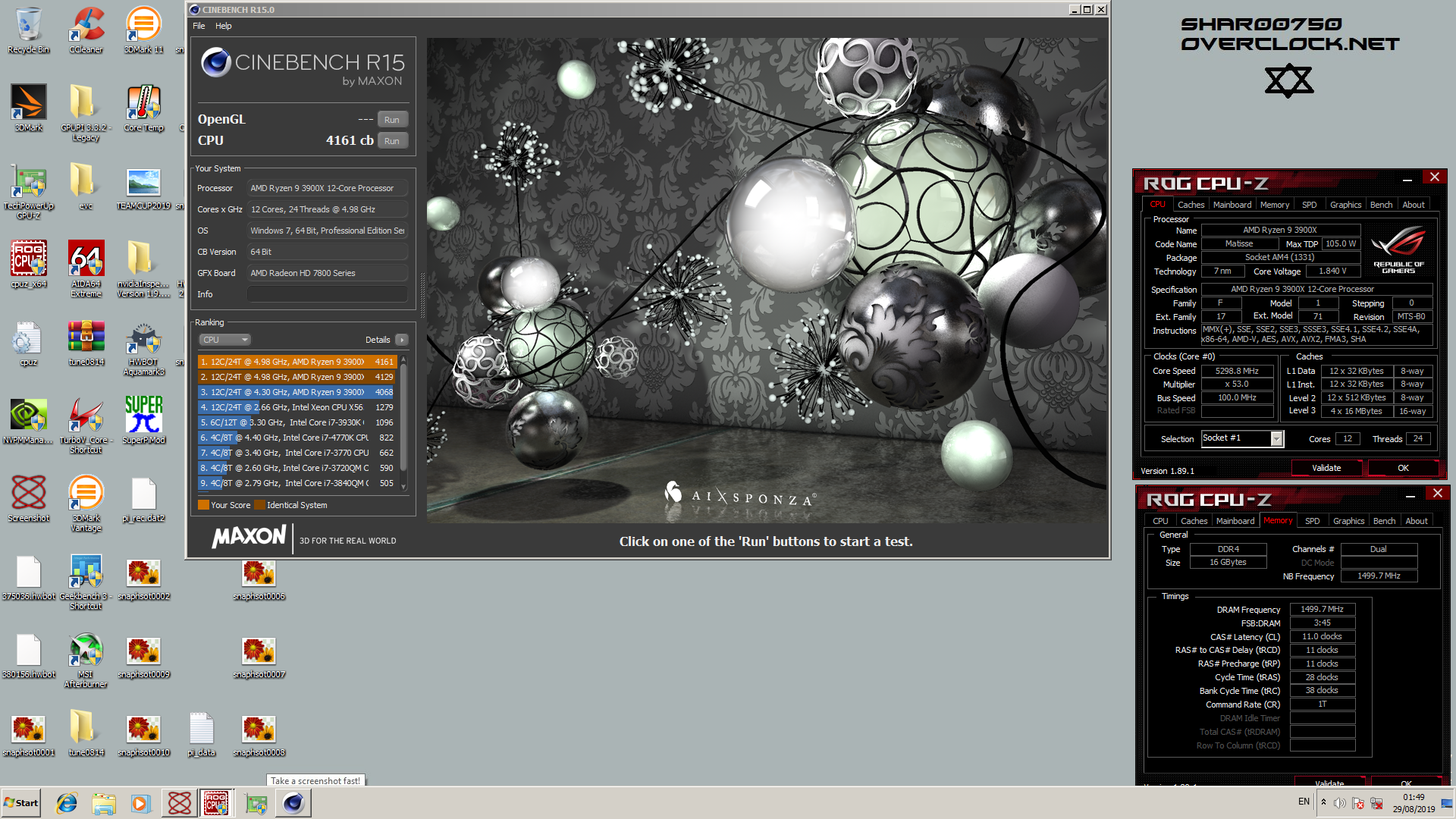Switch to Cinebench in the taskbar
Image resolution: width=1456 pixels, height=819 pixels.
[293, 803]
